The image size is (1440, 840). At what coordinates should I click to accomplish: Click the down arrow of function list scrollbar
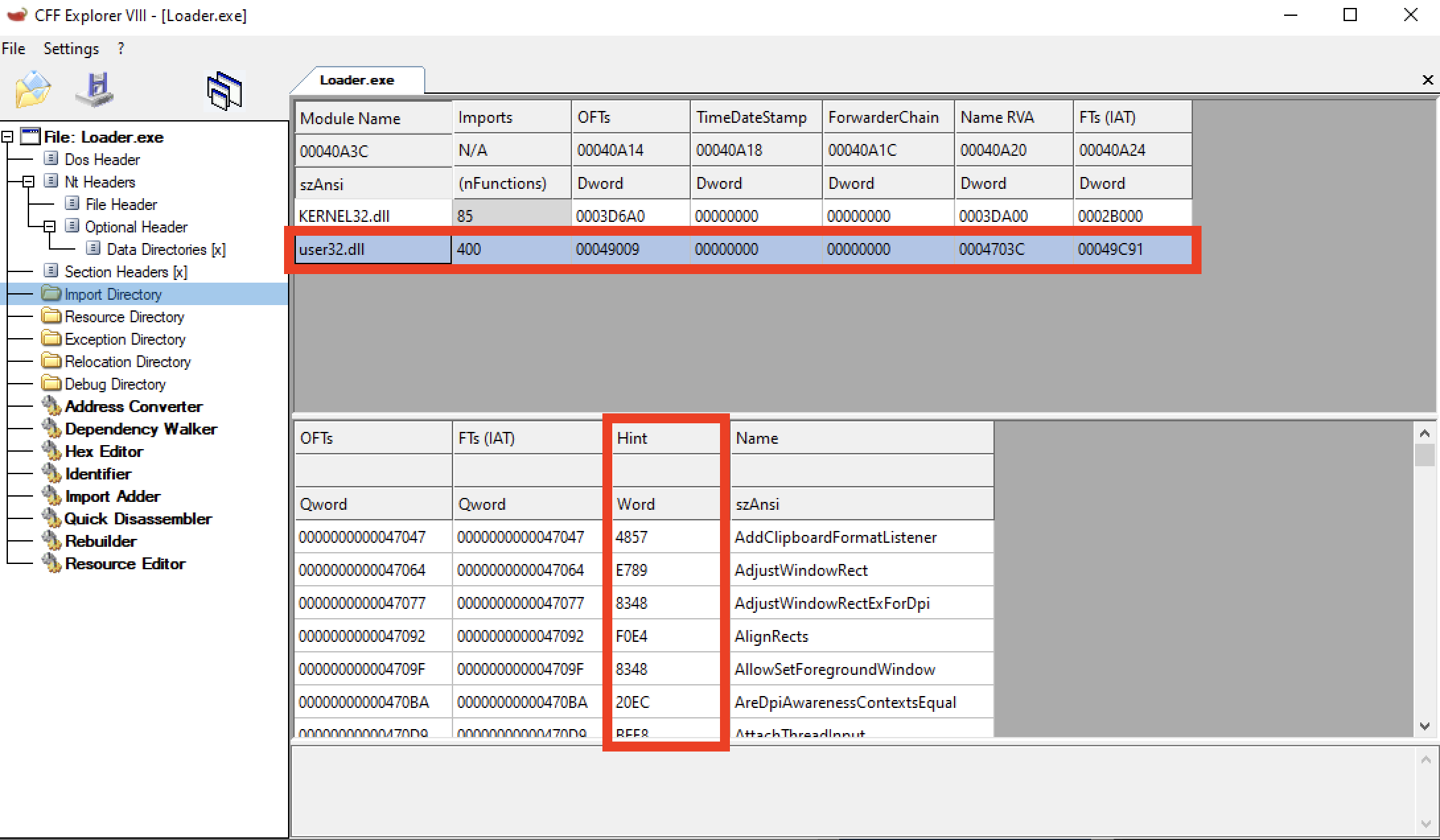coord(1424,726)
